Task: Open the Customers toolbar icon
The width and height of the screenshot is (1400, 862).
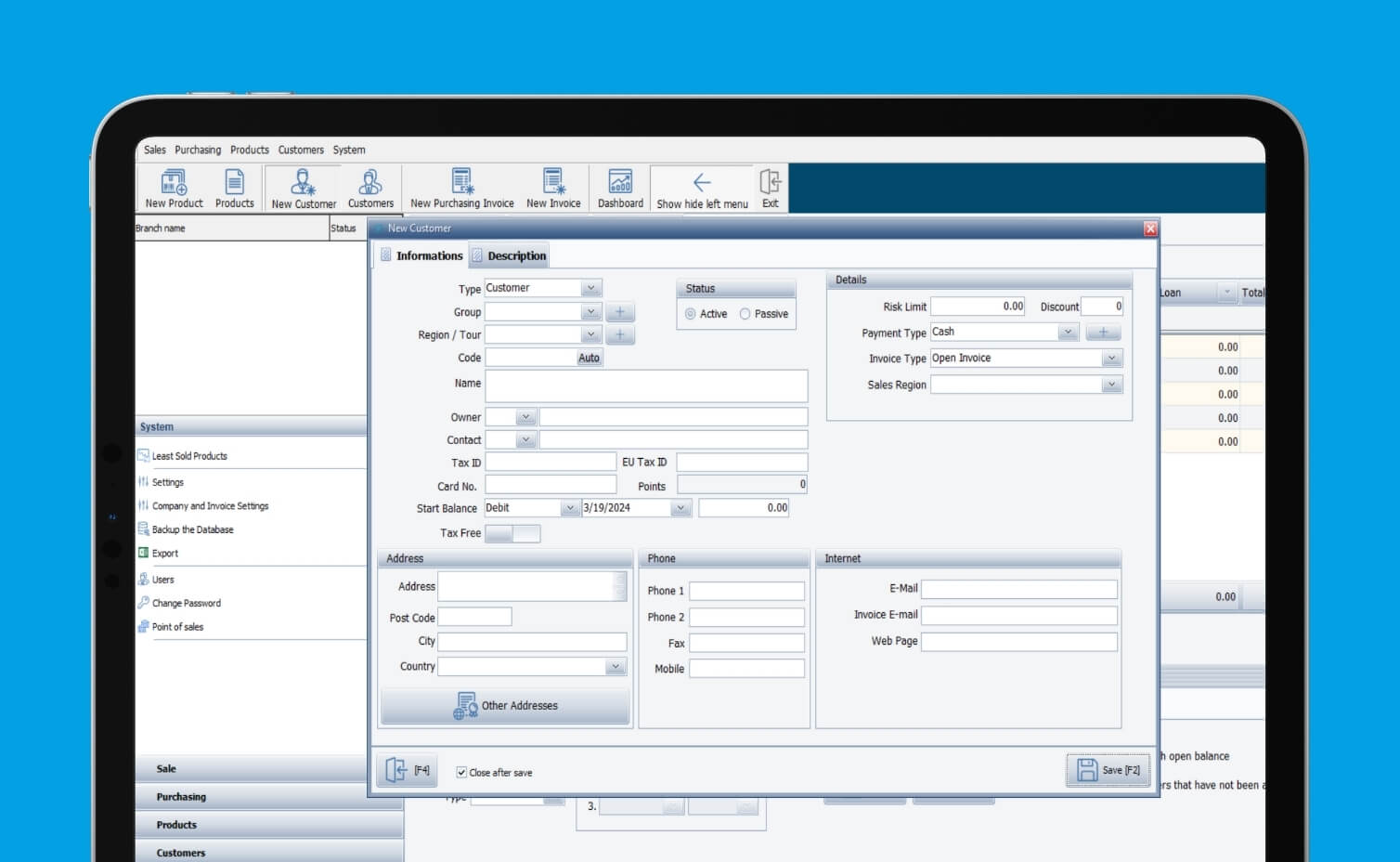Action: [370, 189]
